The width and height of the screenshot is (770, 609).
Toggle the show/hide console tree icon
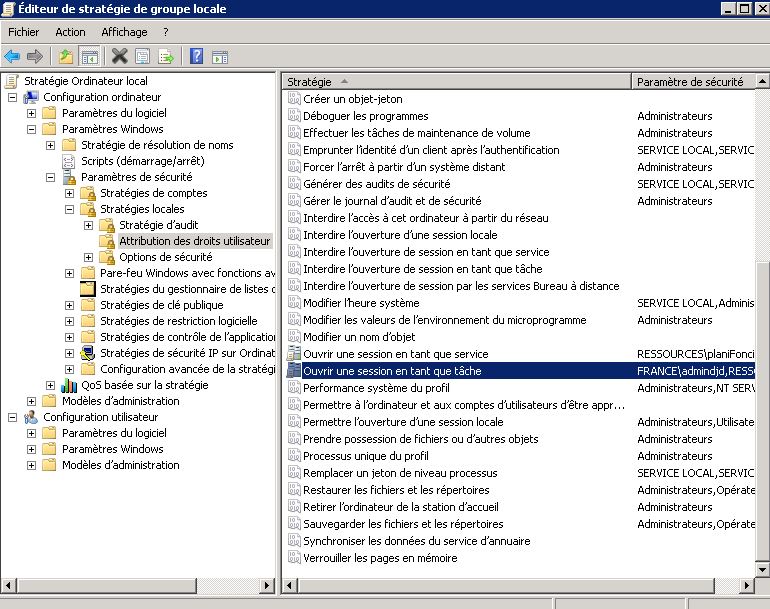pos(89,56)
